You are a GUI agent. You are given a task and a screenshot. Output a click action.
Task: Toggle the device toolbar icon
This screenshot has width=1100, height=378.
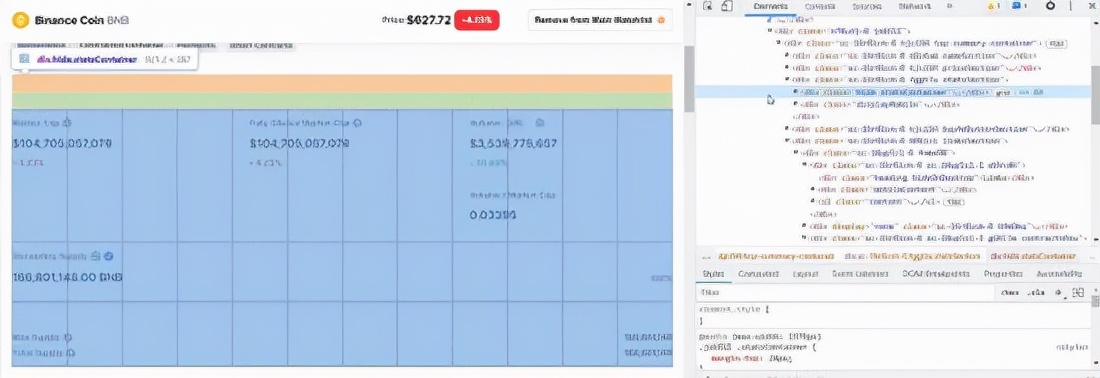(x=727, y=6)
